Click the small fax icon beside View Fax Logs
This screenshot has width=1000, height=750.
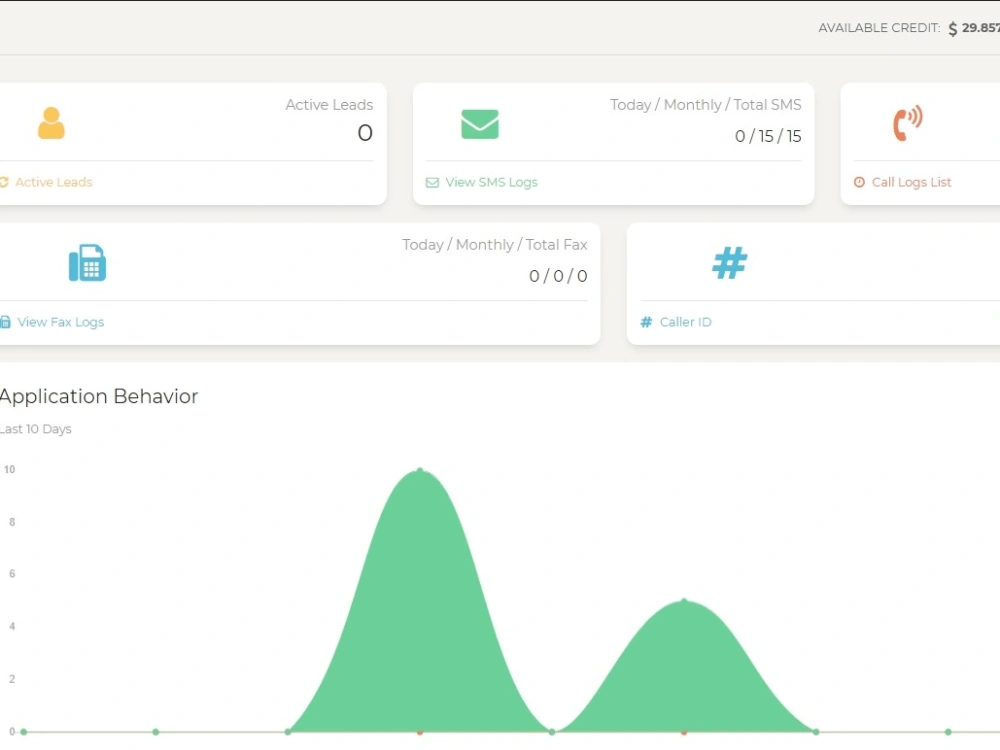click(x=6, y=322)
